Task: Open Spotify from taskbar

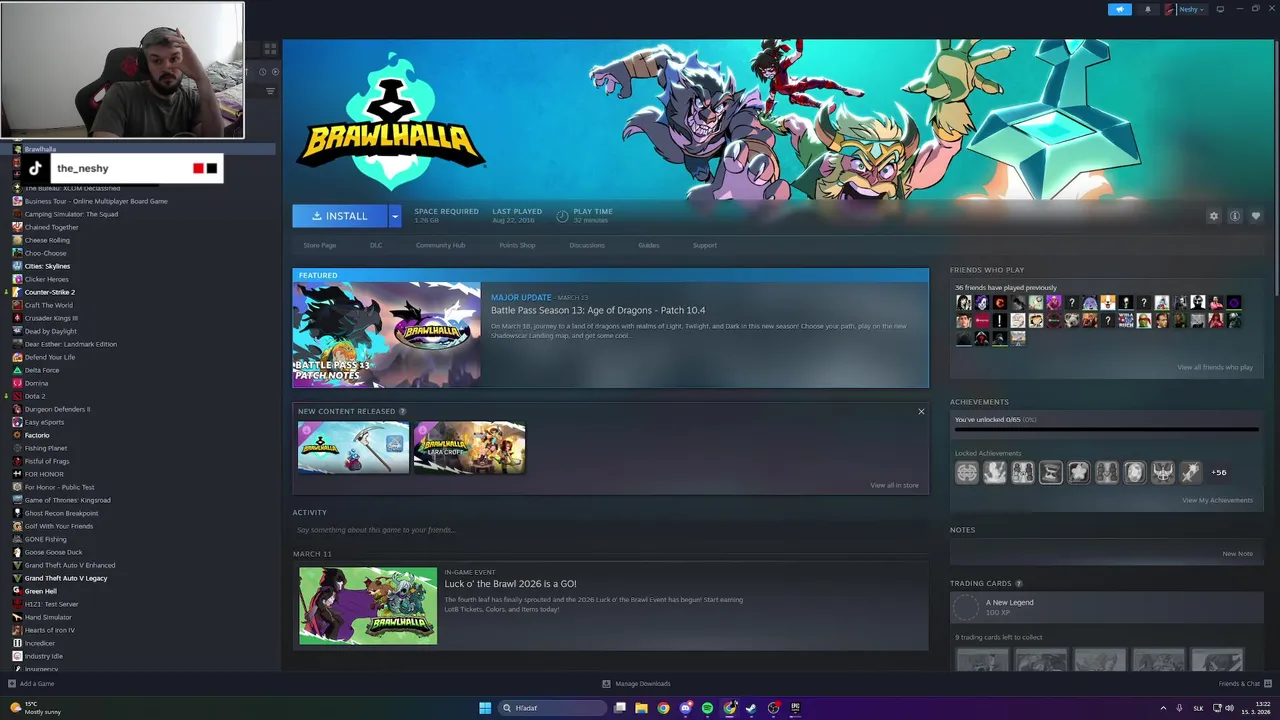Action: coord(707,708)
